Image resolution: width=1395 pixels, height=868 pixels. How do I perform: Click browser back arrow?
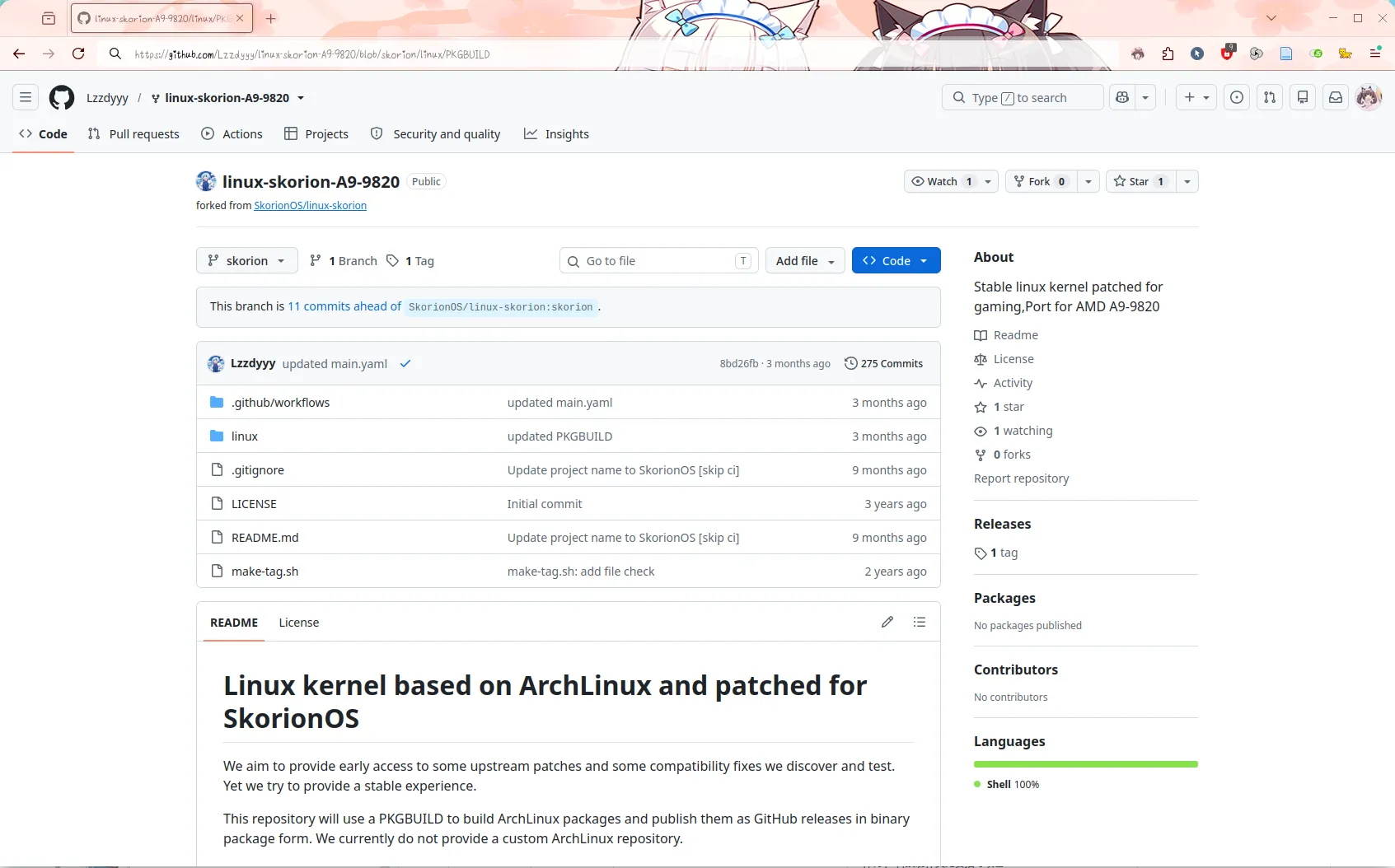(19, 54)
